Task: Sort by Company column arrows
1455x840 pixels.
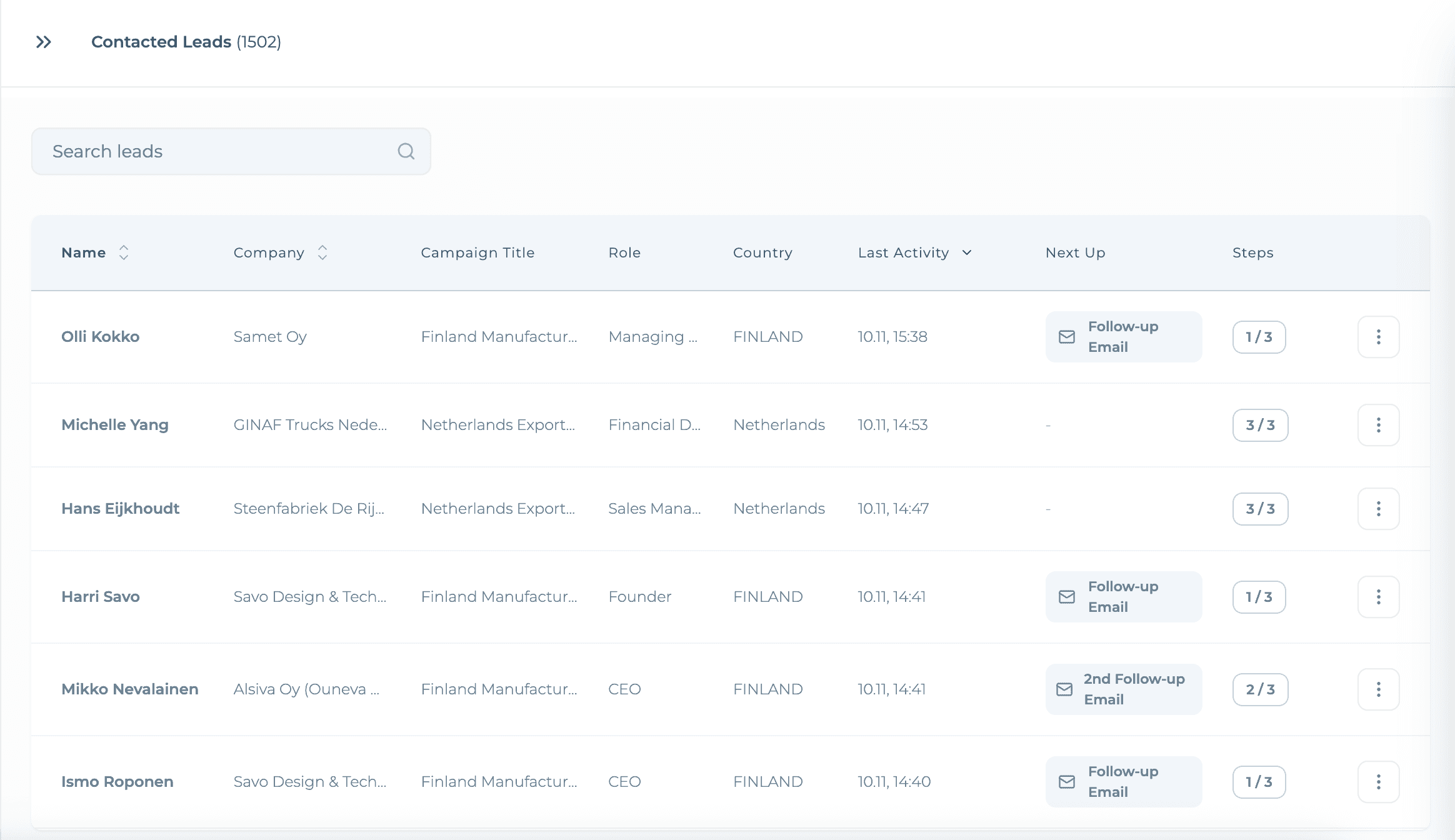Action: (322, 252)
